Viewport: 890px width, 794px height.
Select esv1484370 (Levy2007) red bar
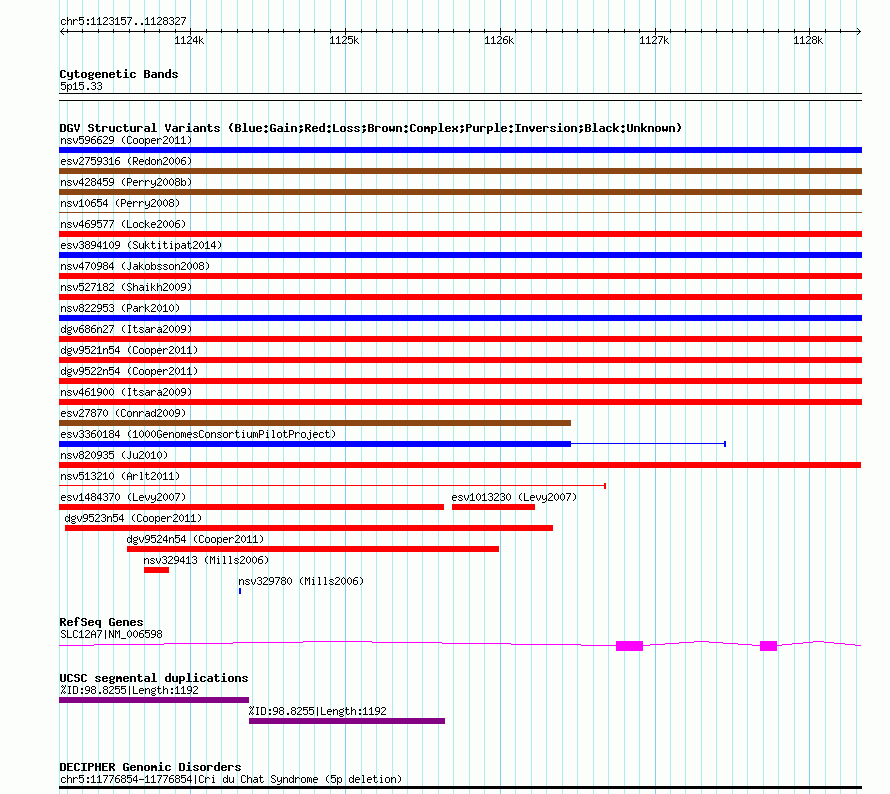[x=251, y=507]
